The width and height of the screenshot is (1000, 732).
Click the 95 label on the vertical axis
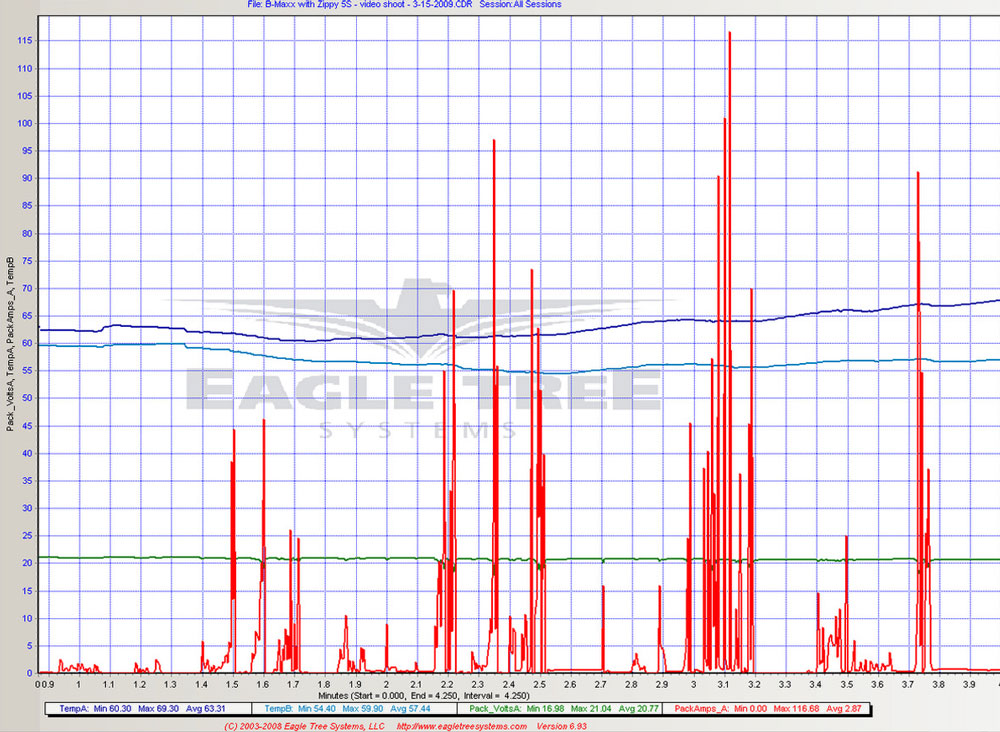(27, 151)
